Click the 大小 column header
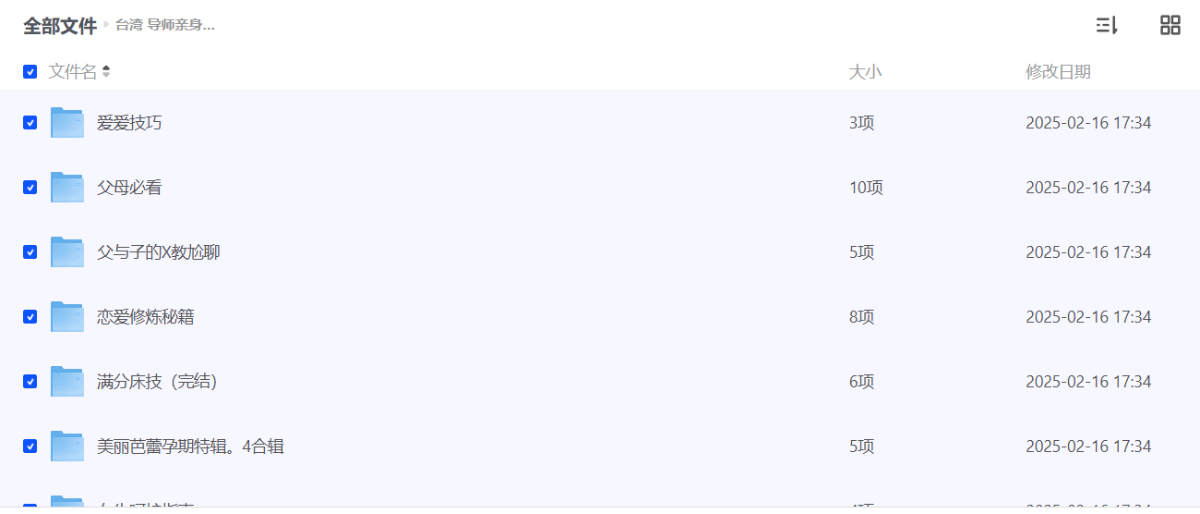The image size is (1200, 514). pos(865,72)
